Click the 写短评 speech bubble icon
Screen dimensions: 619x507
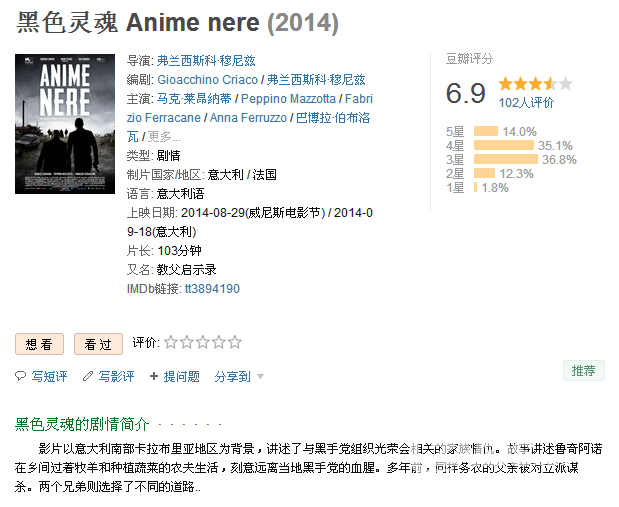pos(21,377)
